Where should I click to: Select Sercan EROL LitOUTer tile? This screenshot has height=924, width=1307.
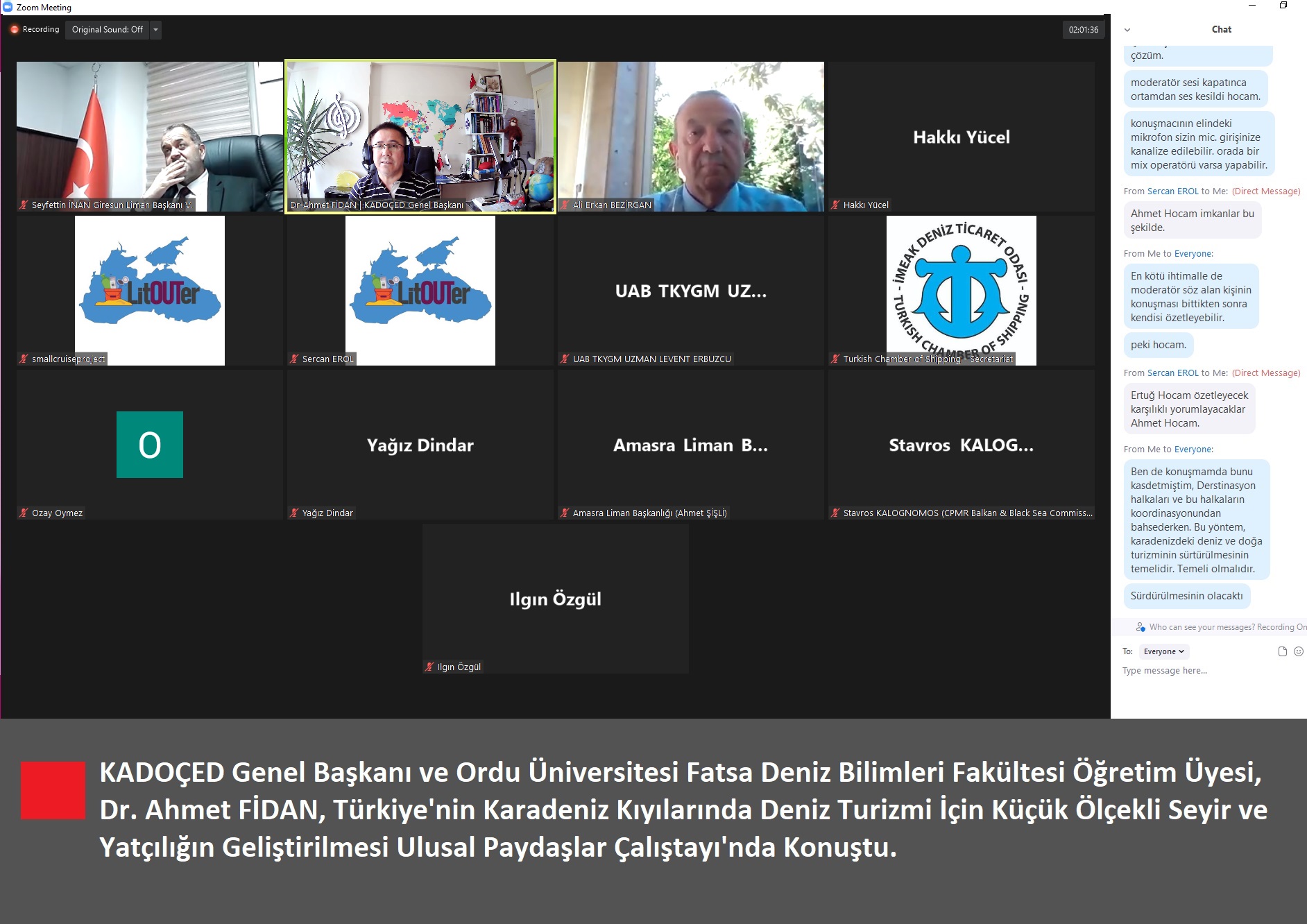click(x=420, y=291)
